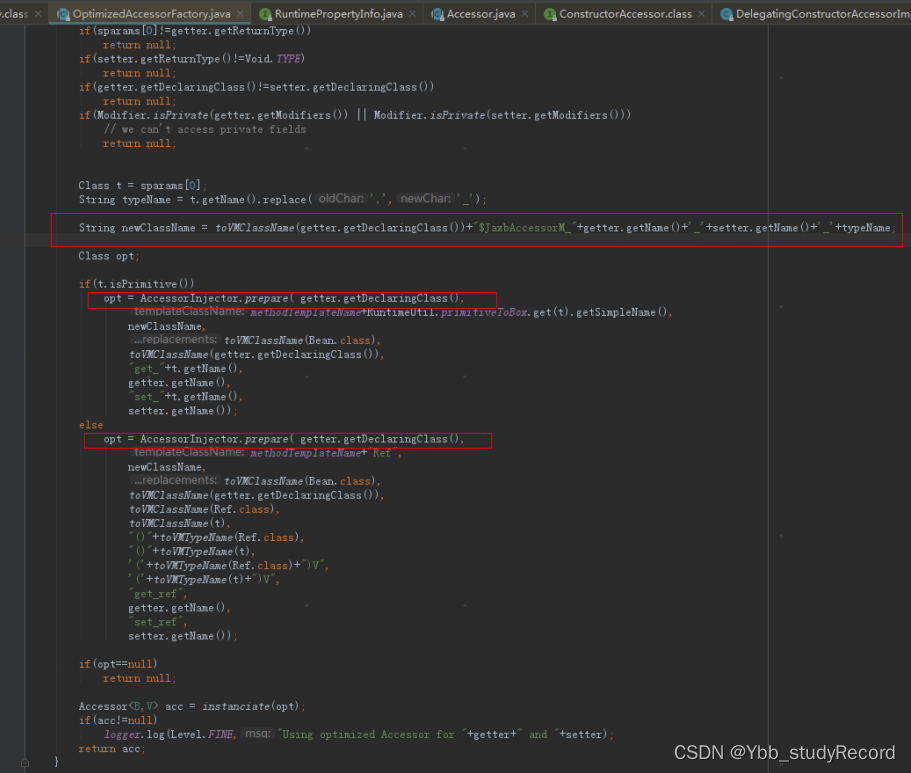Switch to the OptimizedAccessorFactory.java tab
Screen dimensions: 911x773
150,13
